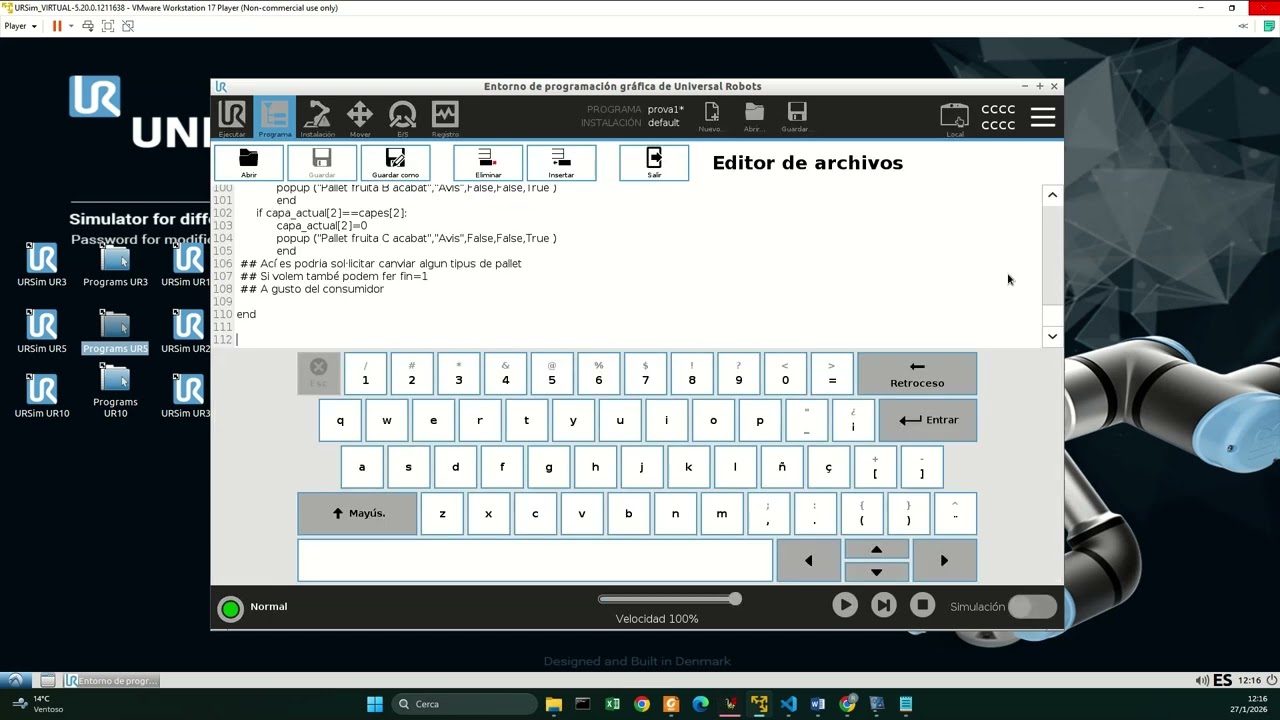Tap the down arrow cursor key
This screenshot has height=720, width=1280.
click(x=876, y=572)
